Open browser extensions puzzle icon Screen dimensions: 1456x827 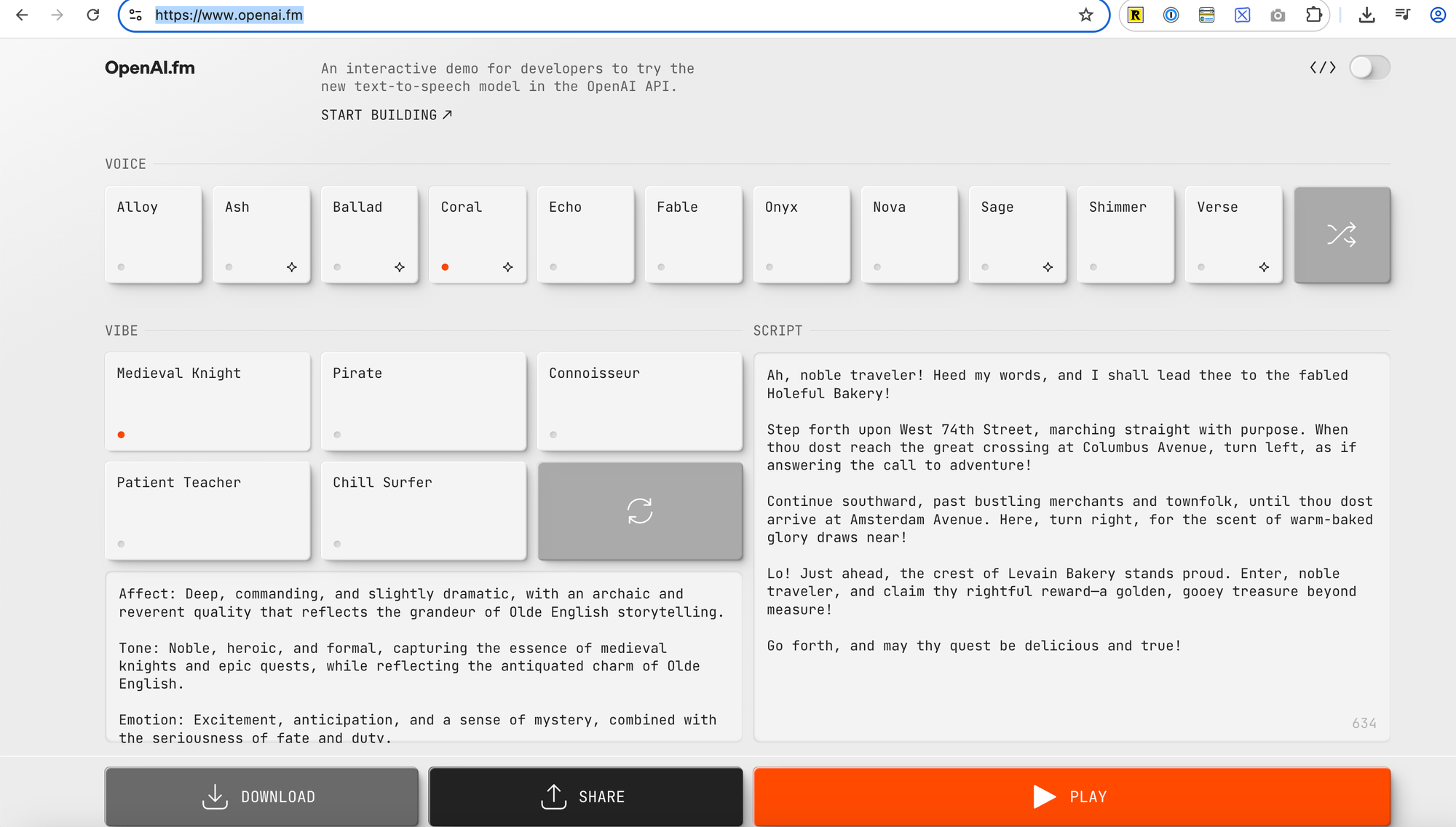click(1313, 15)
